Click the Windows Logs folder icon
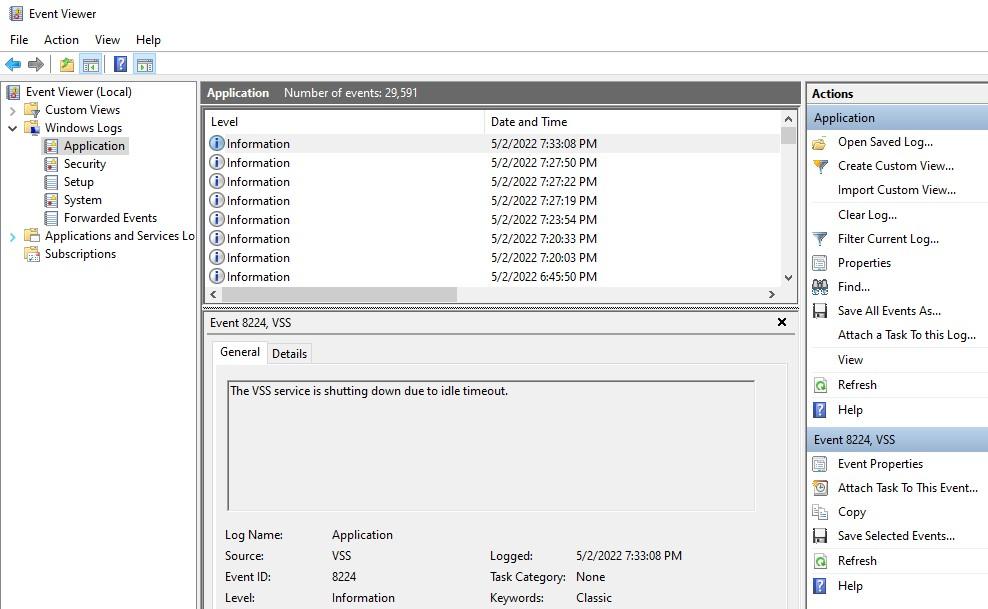This screenshot has width=988, height=609. 32,128
